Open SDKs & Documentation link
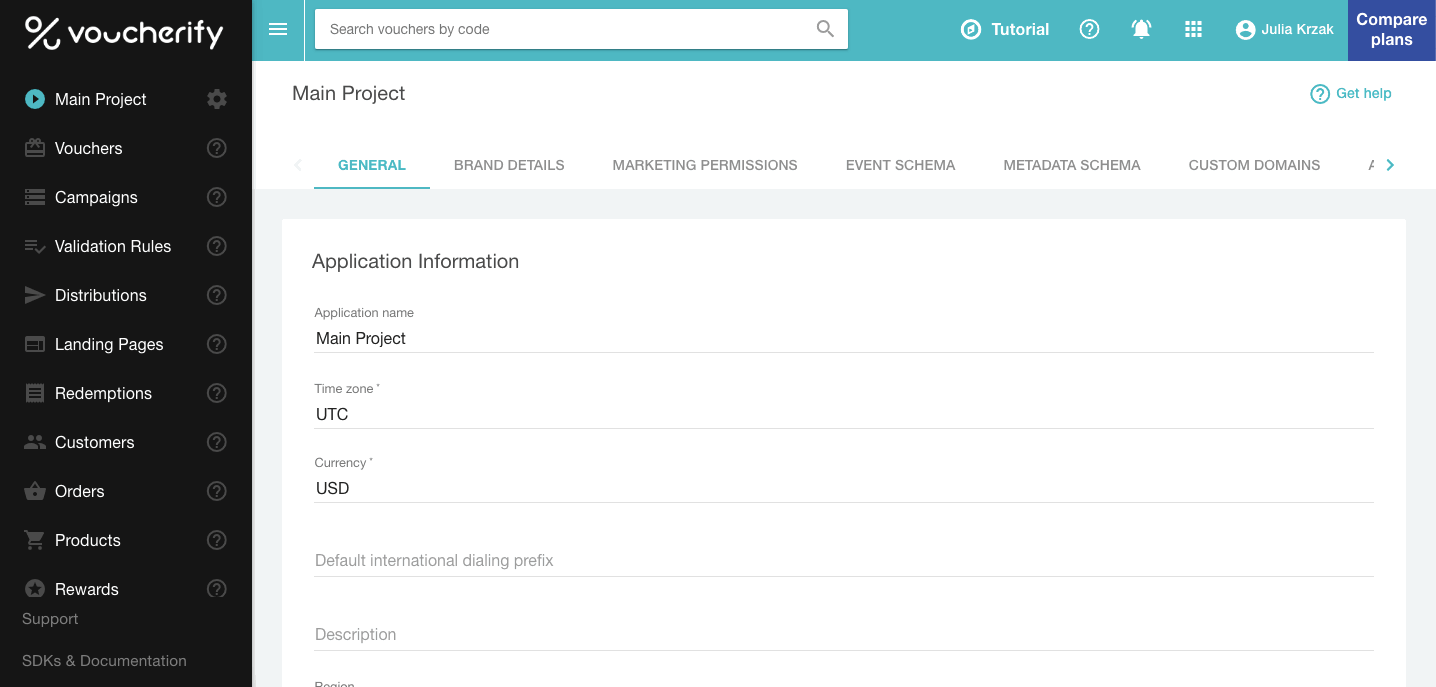Image resolution: width=1436 pixels, height=687 pixels. point(104,661)
